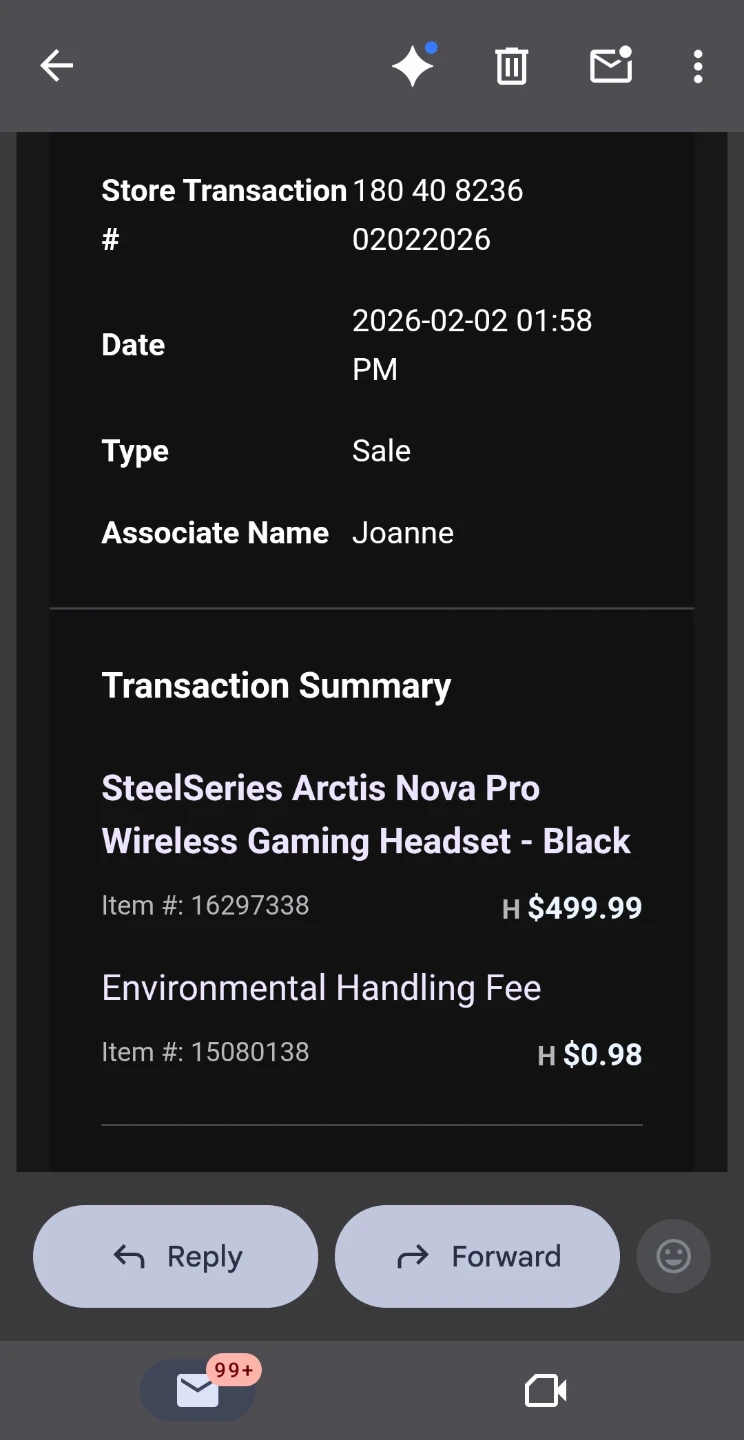Select the $499.99 price text
Image resolution: width=744 pixels, height=1440 pixels.
click(585, 908)
